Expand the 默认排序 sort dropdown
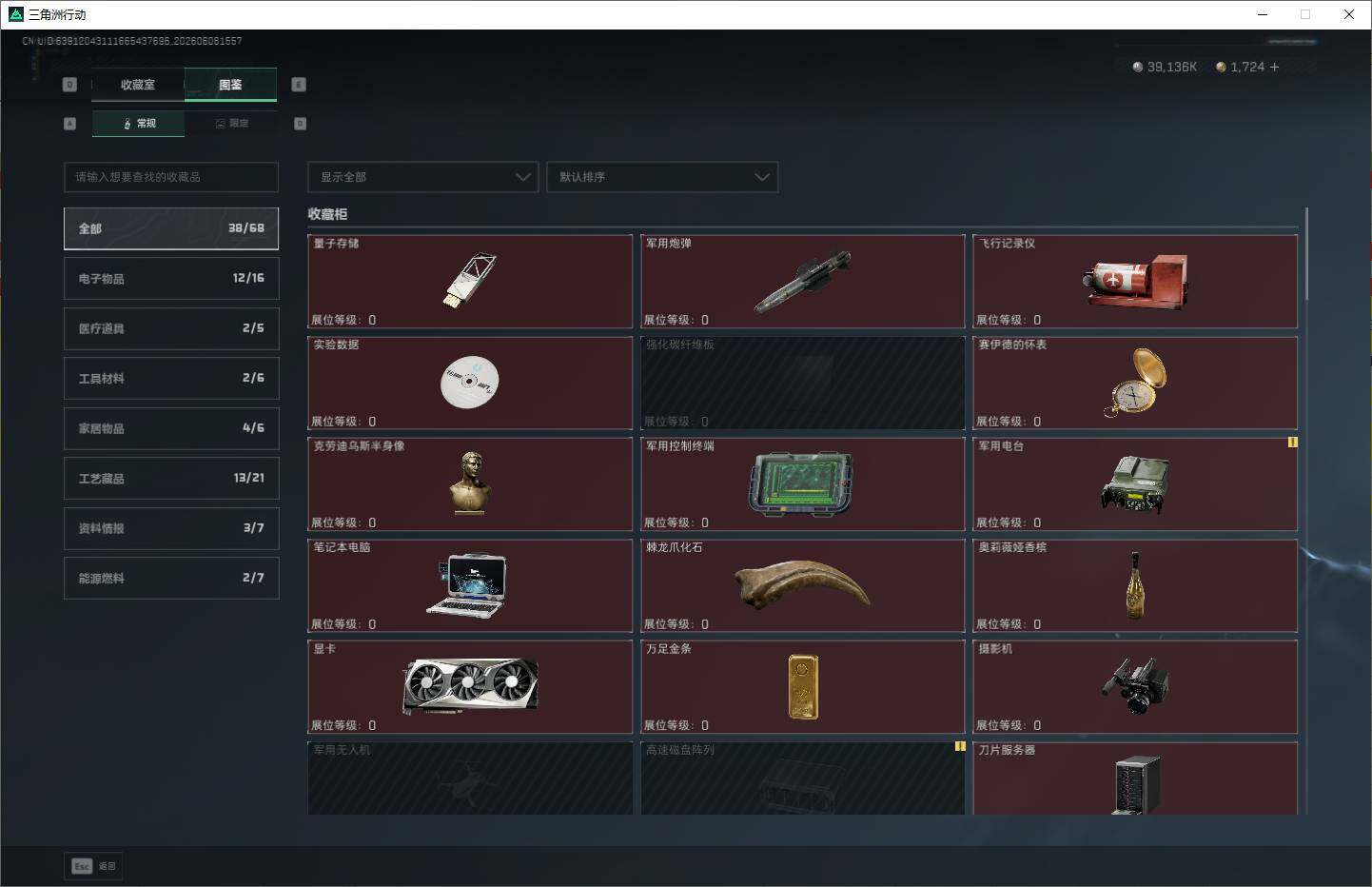The image size is (1372, 887). pos(662,177)
